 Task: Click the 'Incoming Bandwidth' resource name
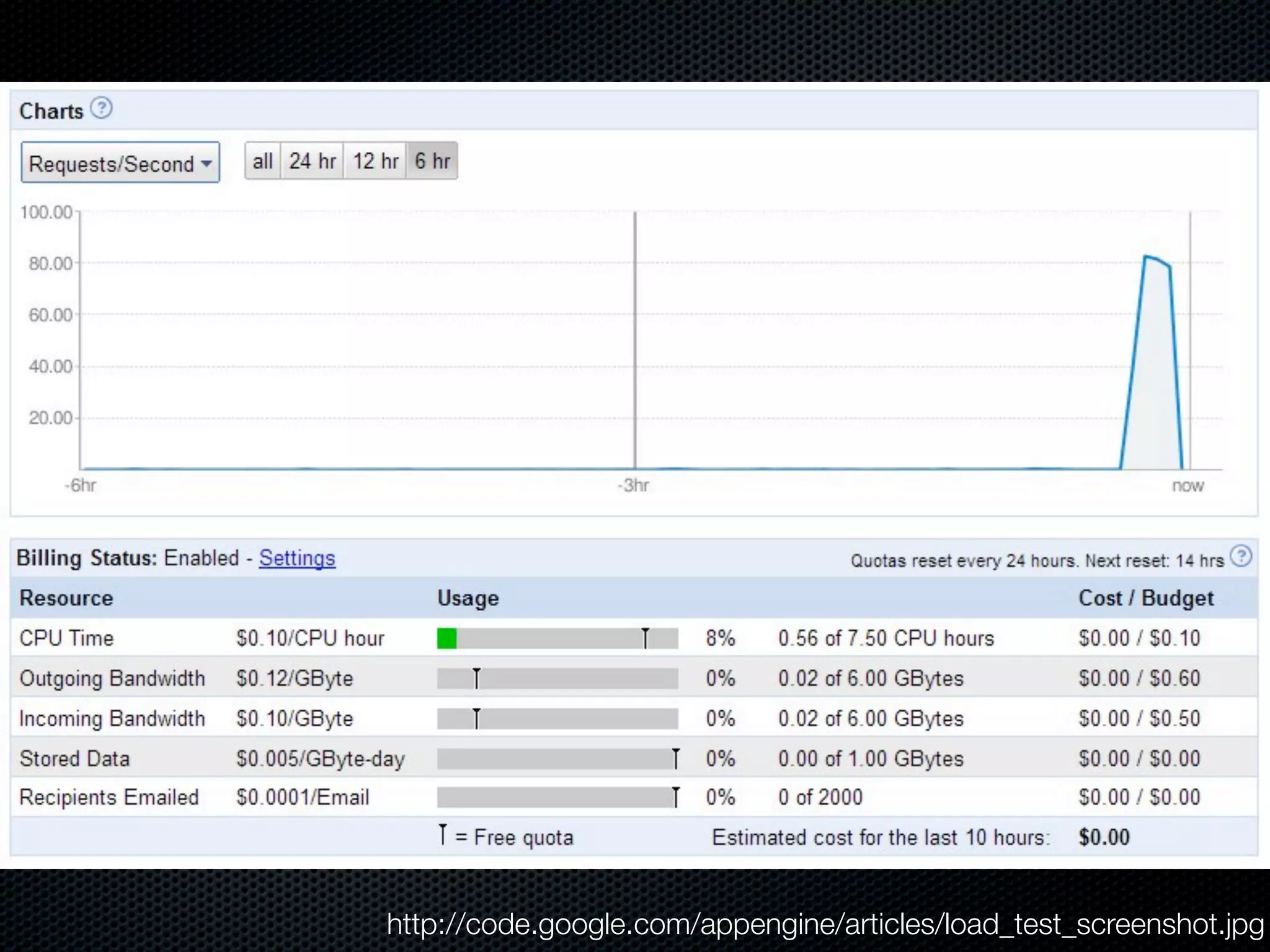coord(112,719)
